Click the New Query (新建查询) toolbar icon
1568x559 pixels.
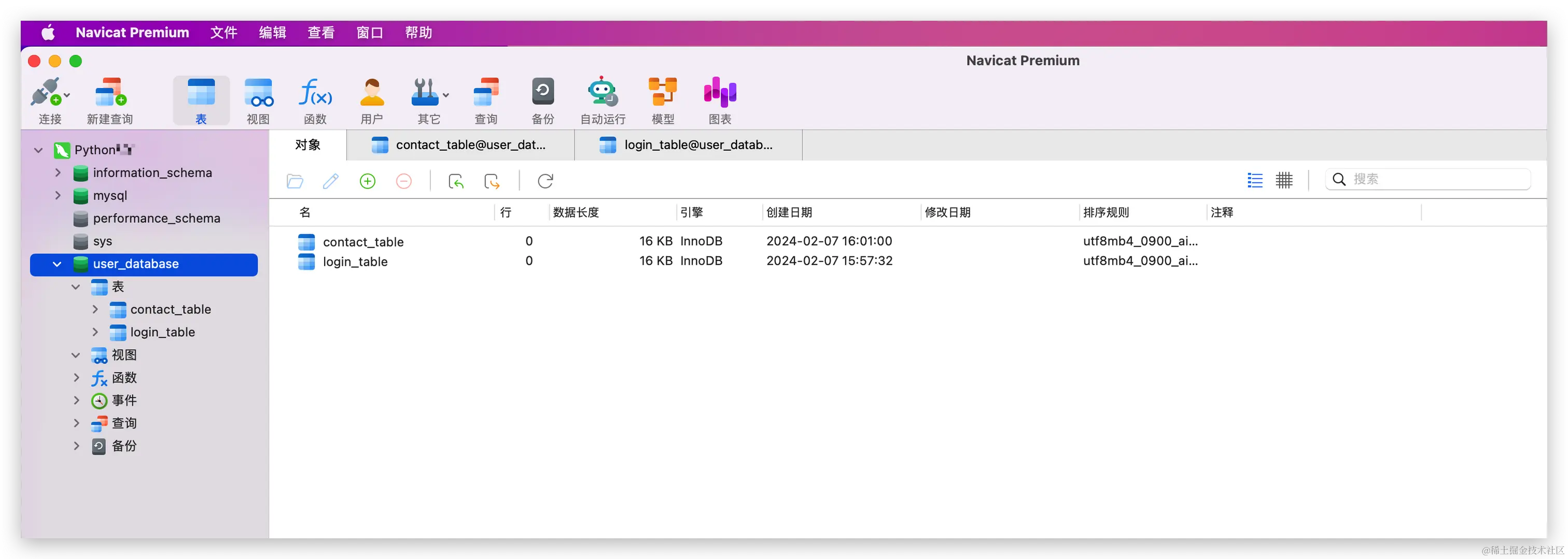[x=110, y=92]
